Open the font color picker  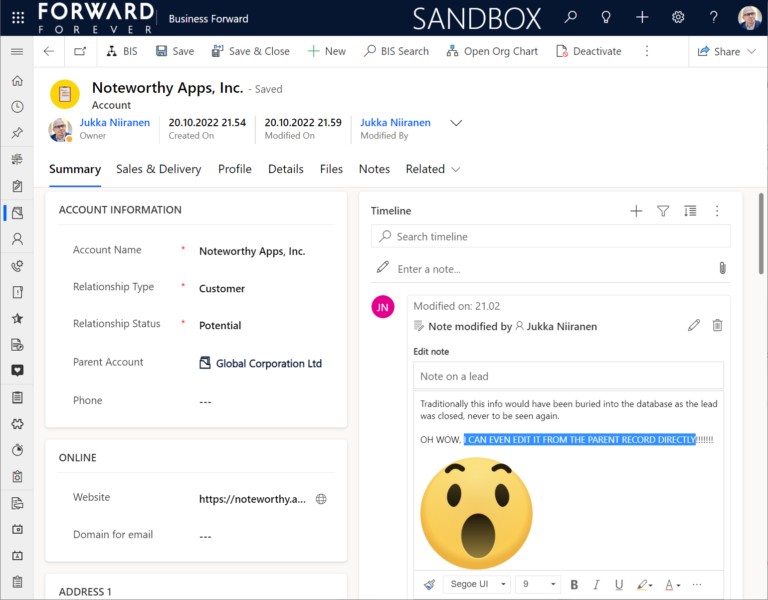pyautogui.click(x=672, y=585)
